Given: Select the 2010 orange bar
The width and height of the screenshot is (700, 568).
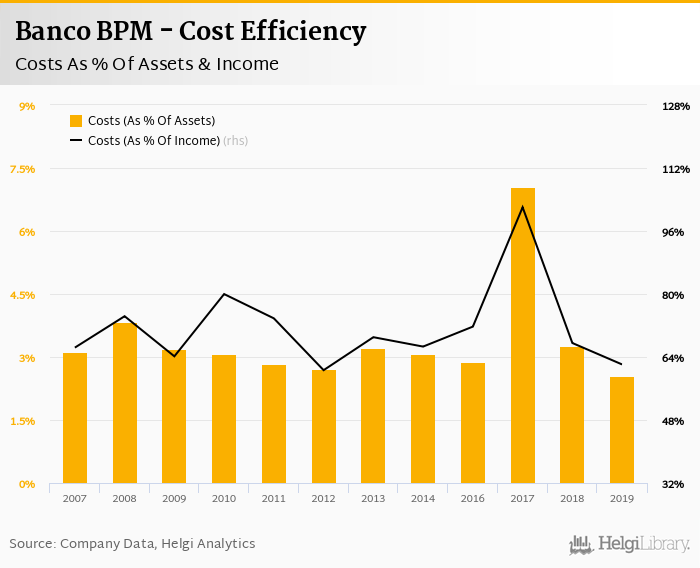Looking at the screenshot, I should (224, 419).
